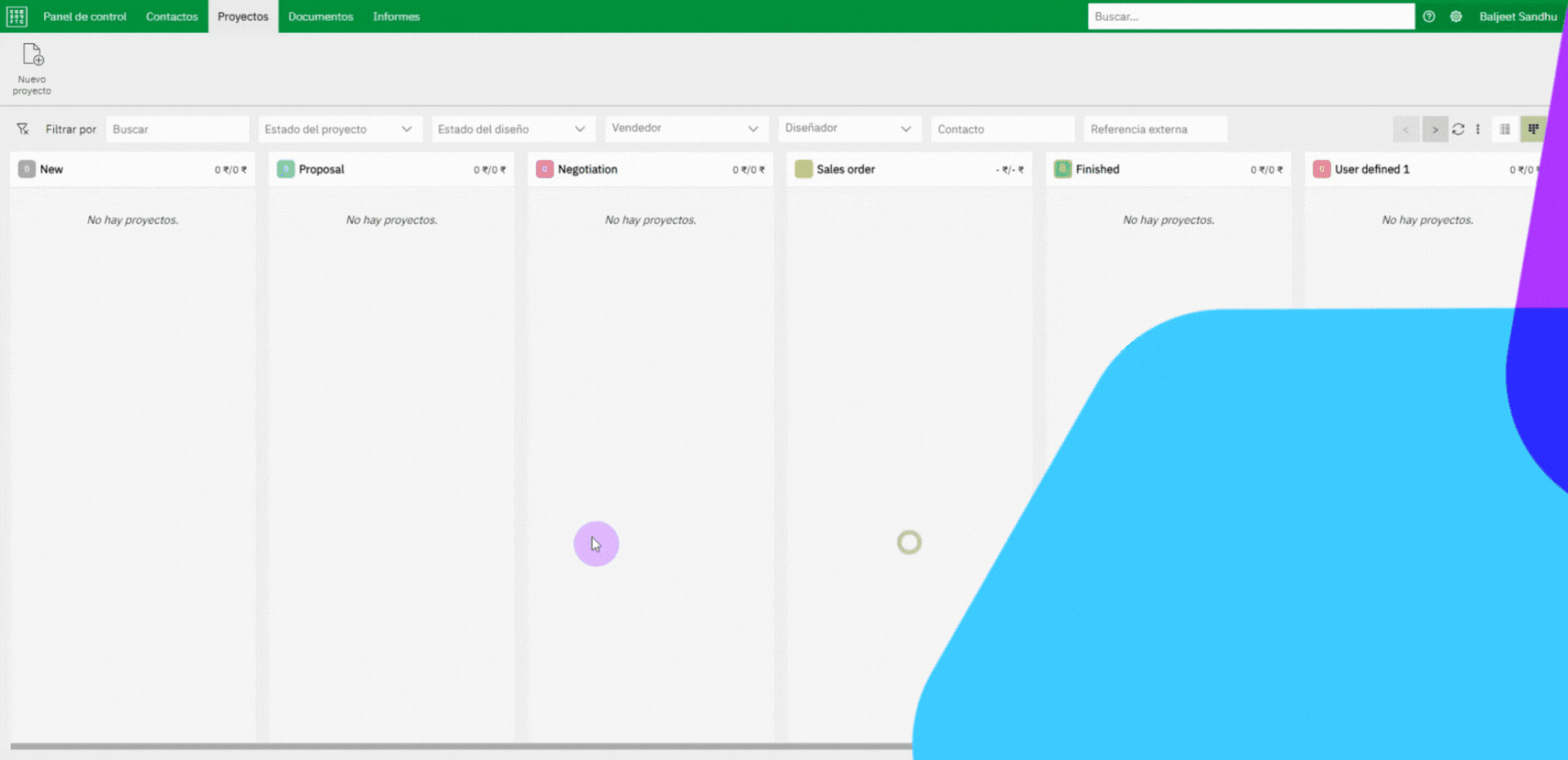This screenshot has height=760, width=1568.
Task: Select the kanban board view icon
Action: pyautogui.click(x=1533, y=129)
